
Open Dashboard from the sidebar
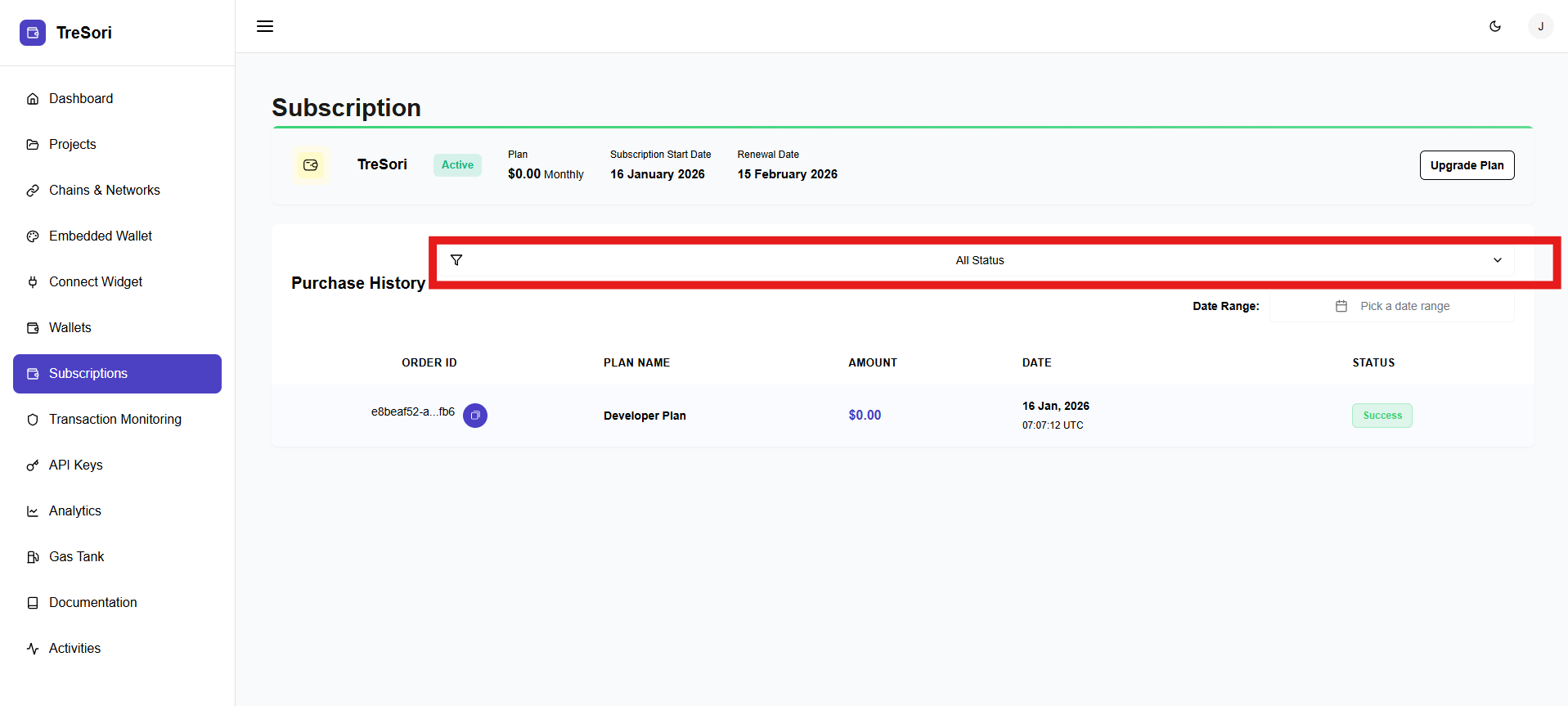coord(81,98)
